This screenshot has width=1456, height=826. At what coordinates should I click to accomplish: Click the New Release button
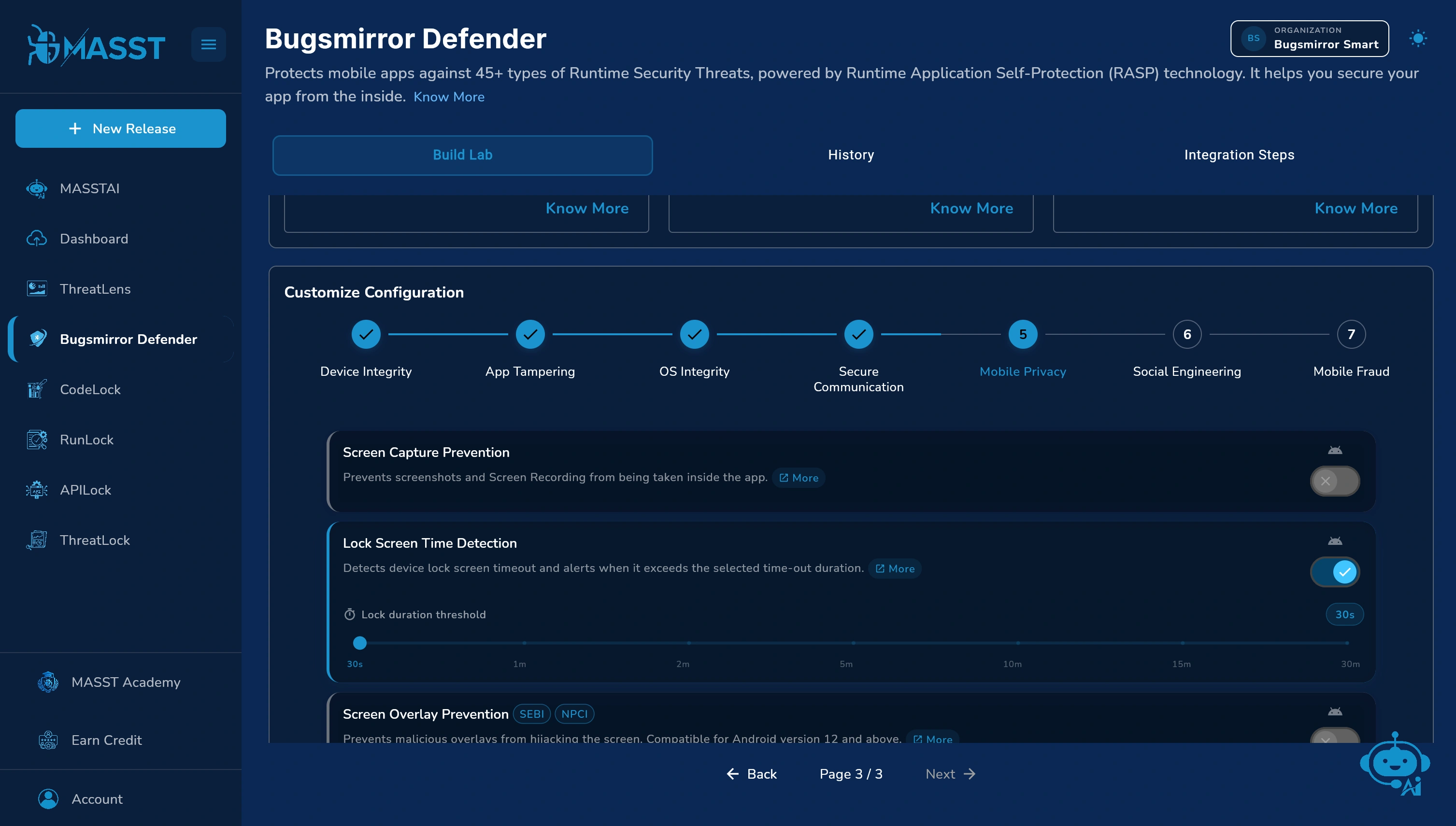point(120,129)
